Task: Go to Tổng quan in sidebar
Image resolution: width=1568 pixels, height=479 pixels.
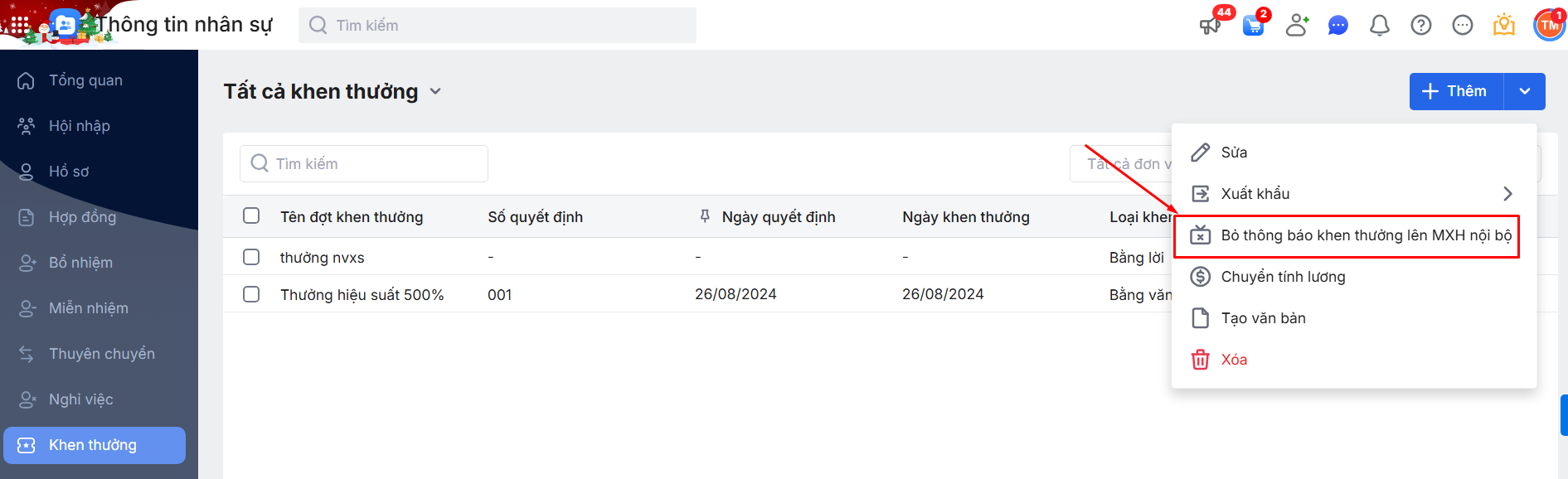Action: 85,80
